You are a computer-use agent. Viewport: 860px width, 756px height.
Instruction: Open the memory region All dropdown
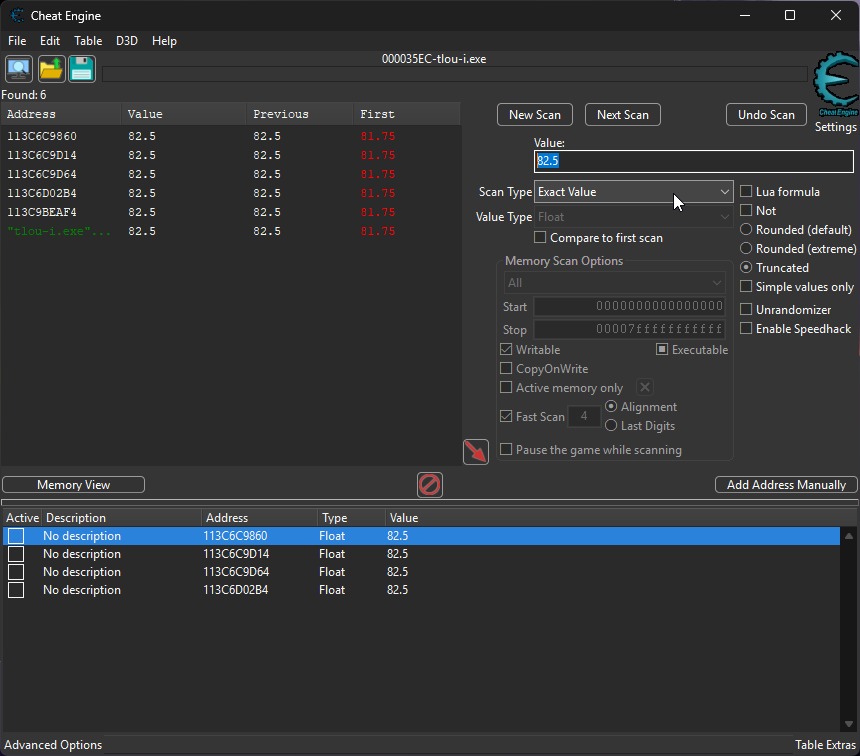pyautogui.click(x=614, y=283)
